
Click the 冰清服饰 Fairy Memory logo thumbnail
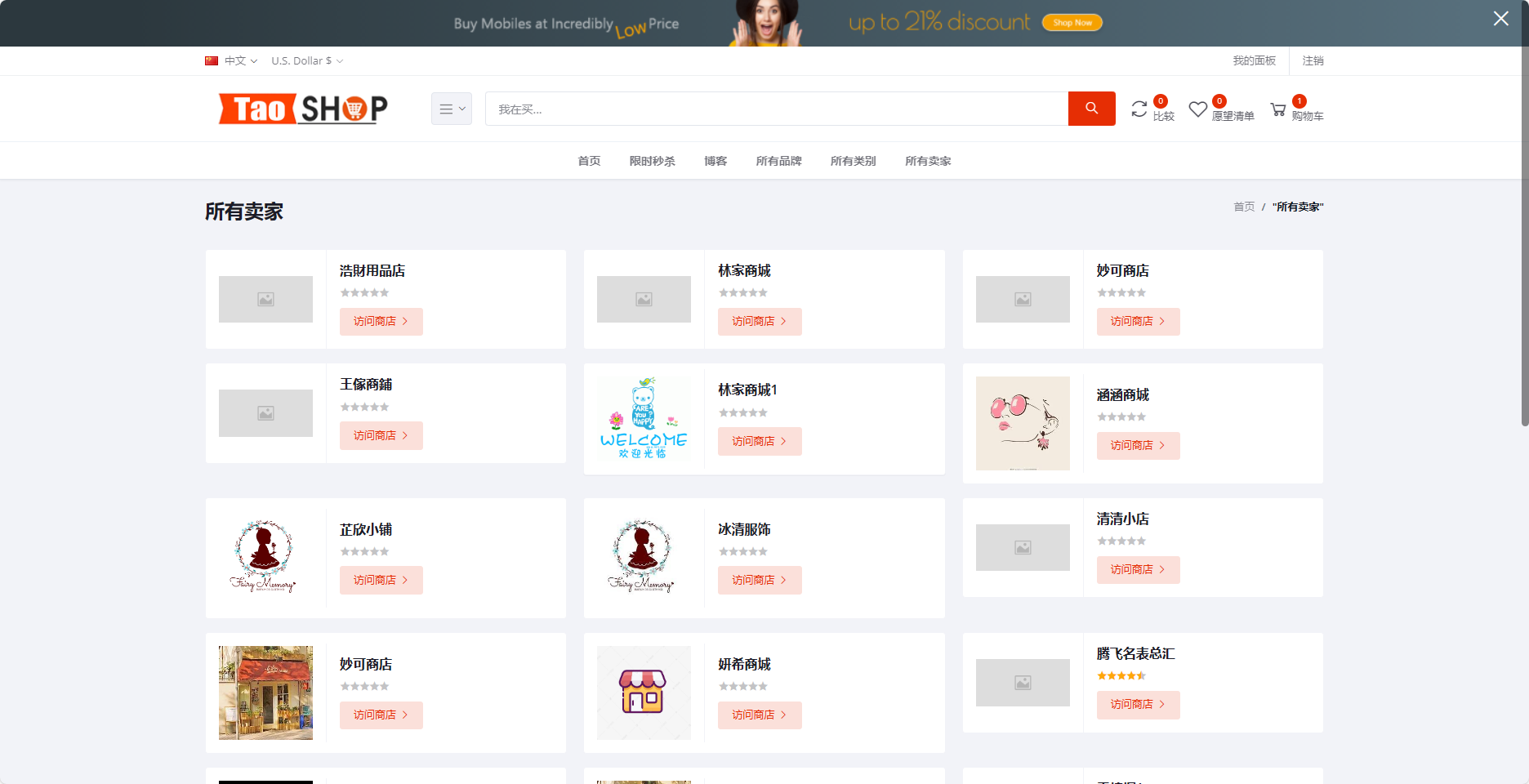point(644,558)
